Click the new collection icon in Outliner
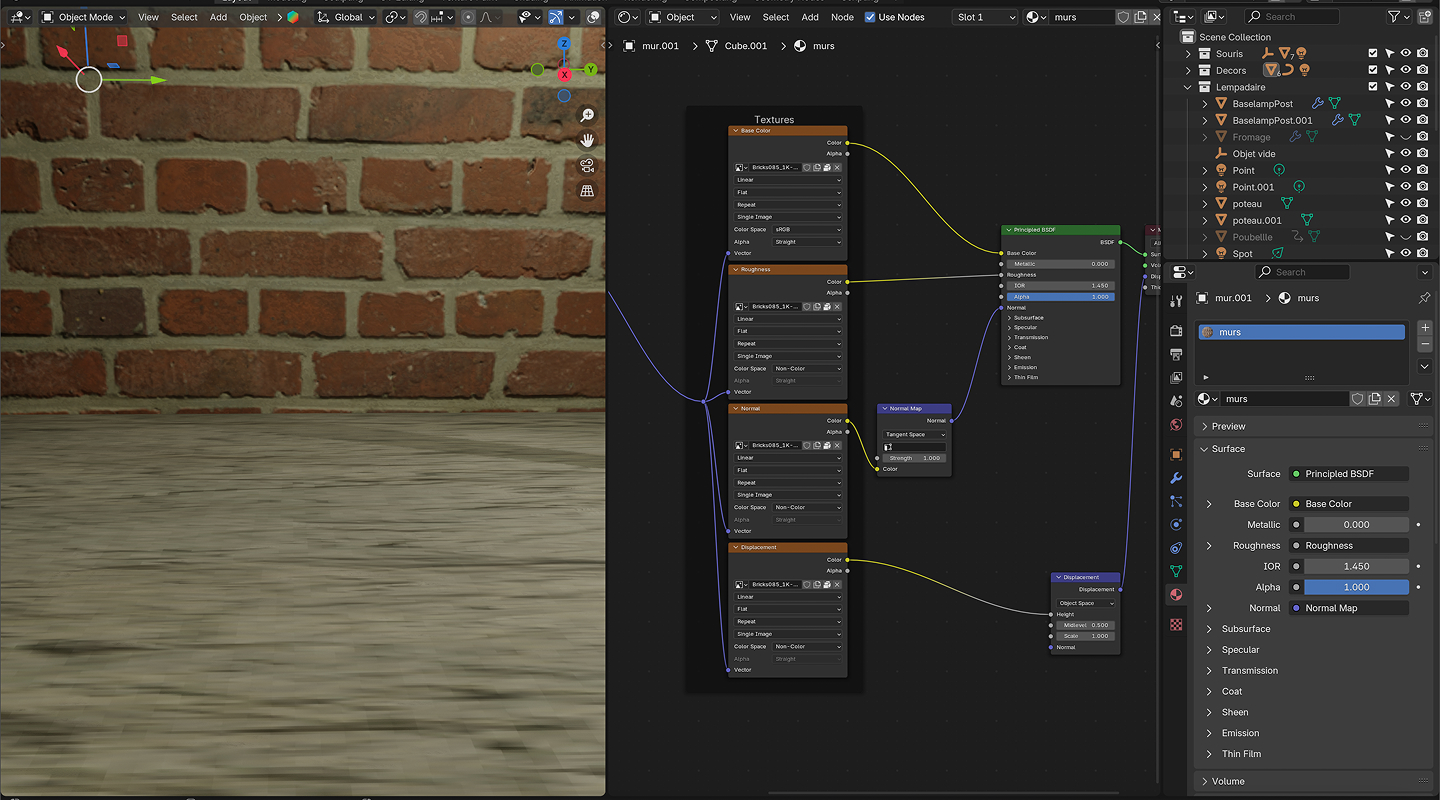This screenshot has height=800, width=1440. pos(1423,17)
